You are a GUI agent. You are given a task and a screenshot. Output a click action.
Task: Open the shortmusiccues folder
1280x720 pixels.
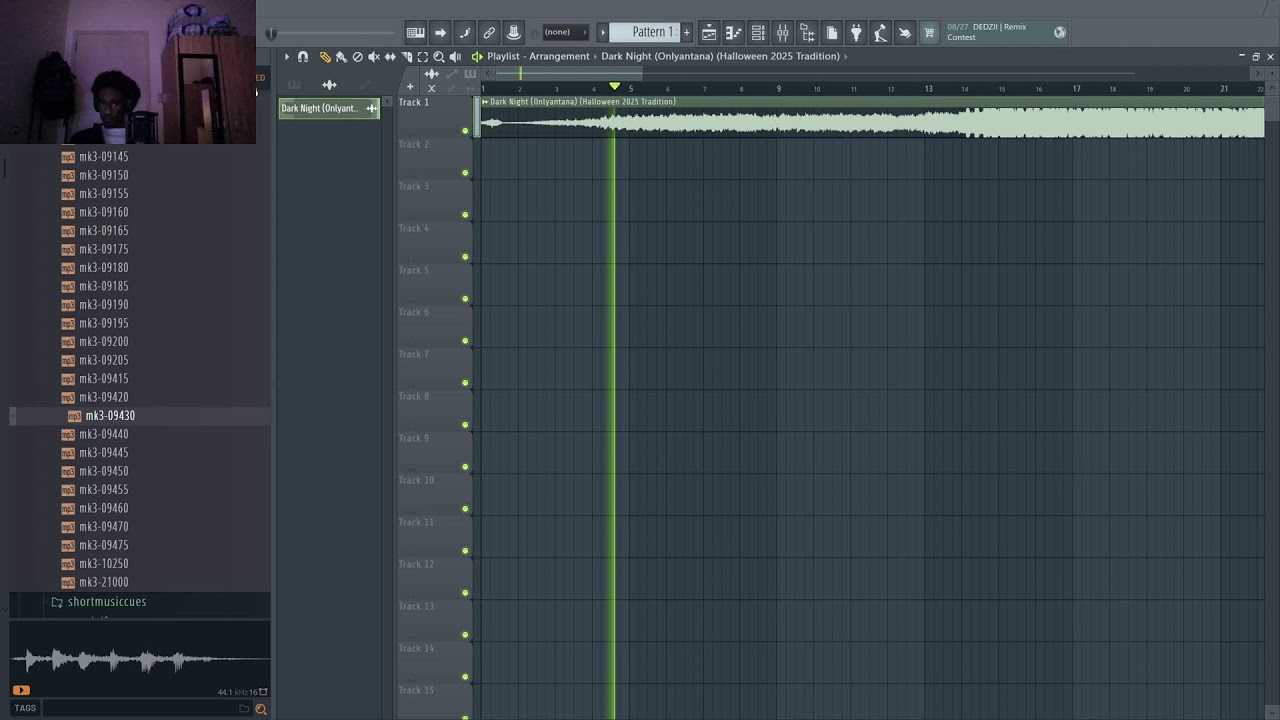[107, 602]
